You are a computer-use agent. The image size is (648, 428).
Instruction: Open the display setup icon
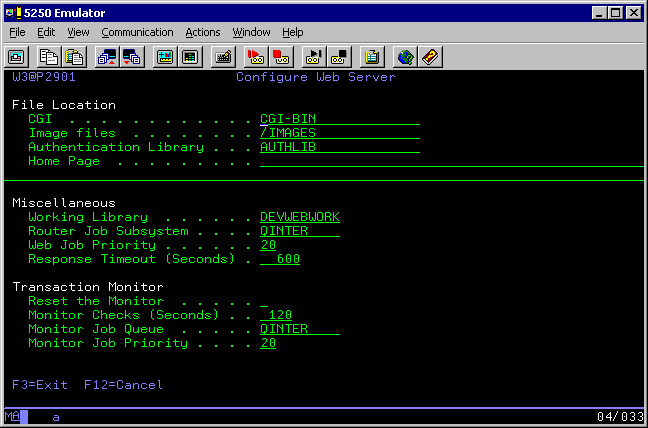click(165, 57)
